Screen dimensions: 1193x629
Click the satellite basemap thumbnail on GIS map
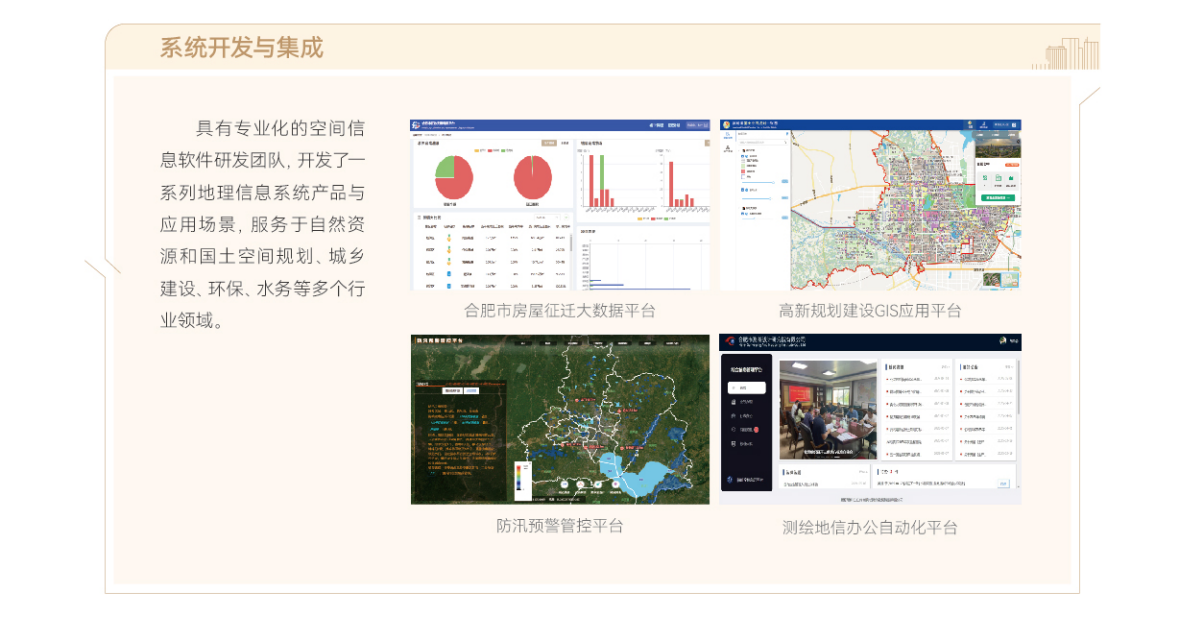click(991, 280)
